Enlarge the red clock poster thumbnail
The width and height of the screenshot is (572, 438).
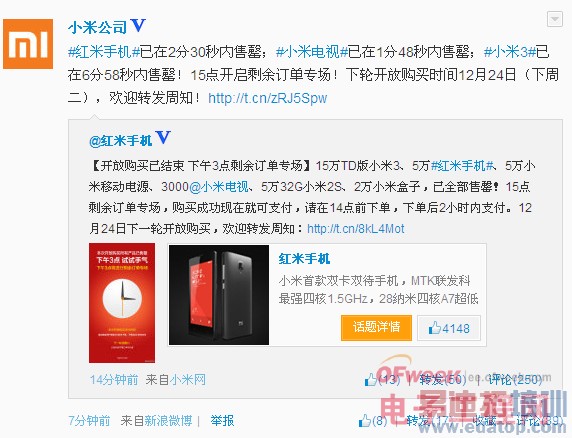[122, 303]
